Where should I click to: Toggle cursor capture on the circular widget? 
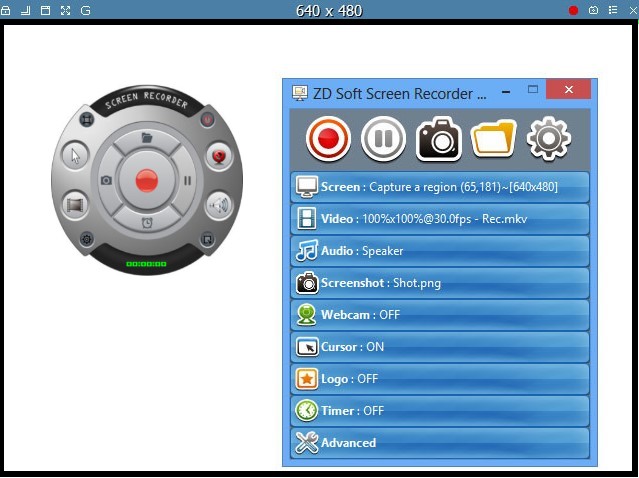click(75, 156)
